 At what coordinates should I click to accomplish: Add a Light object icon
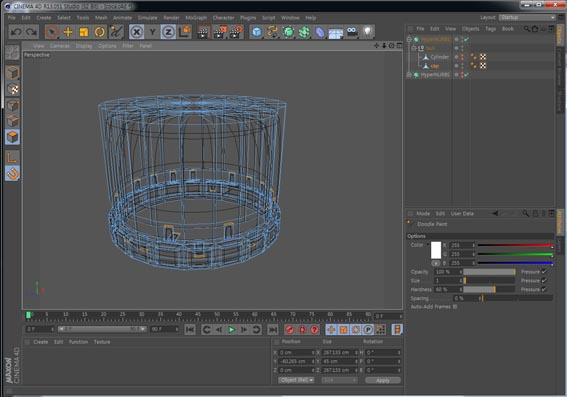367,32
